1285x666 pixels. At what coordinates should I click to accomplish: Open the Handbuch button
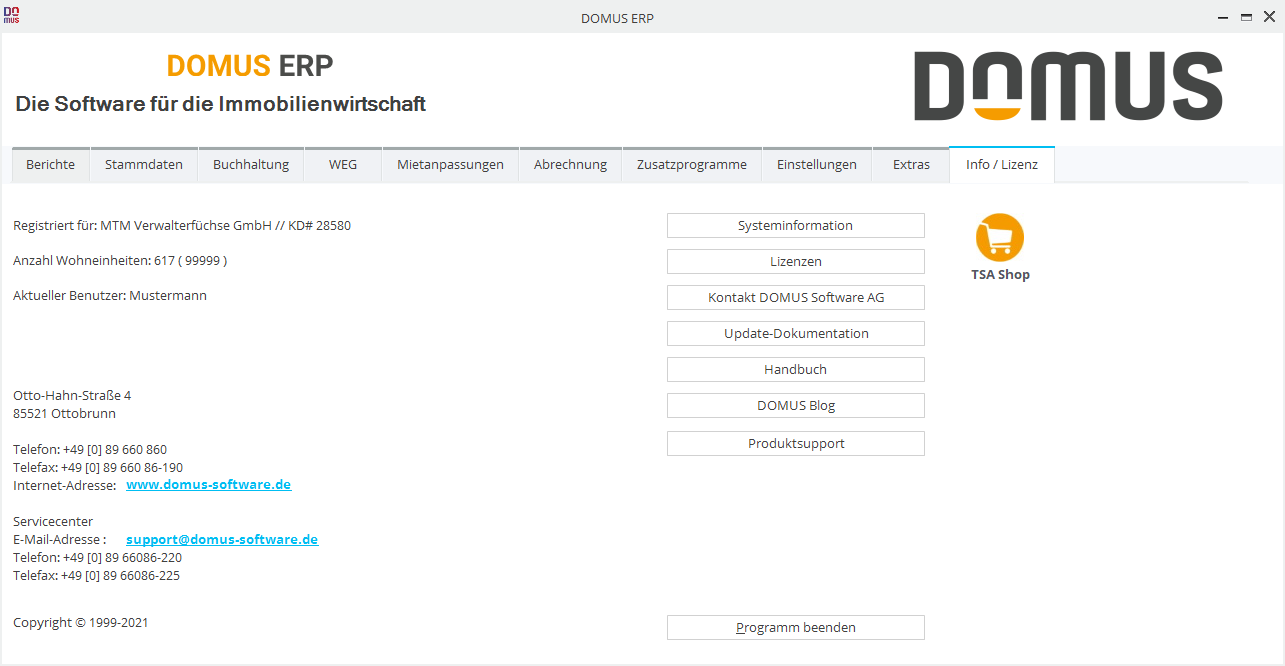(796, 369)
